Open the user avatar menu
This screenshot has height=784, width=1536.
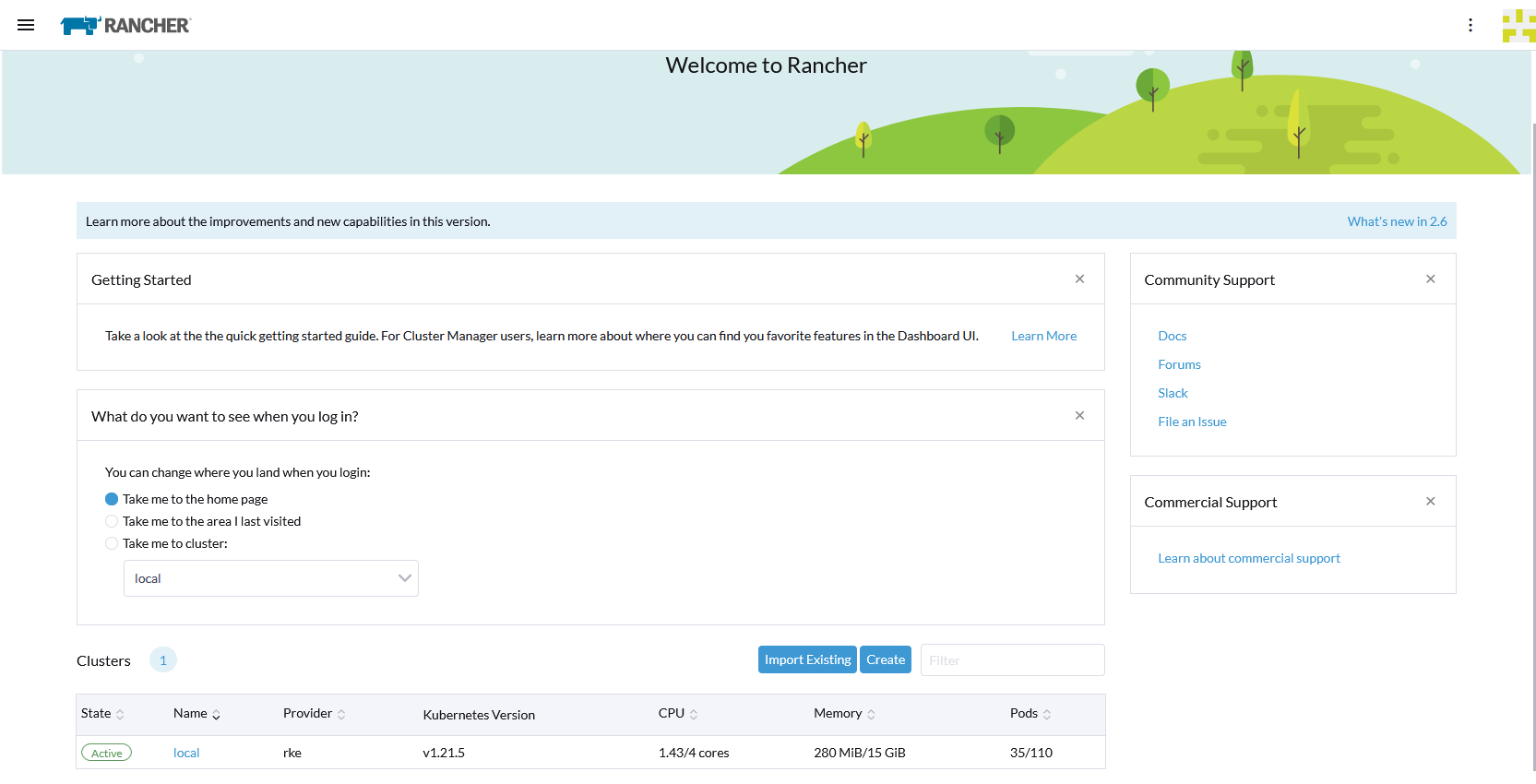(x=1518, y=25)
